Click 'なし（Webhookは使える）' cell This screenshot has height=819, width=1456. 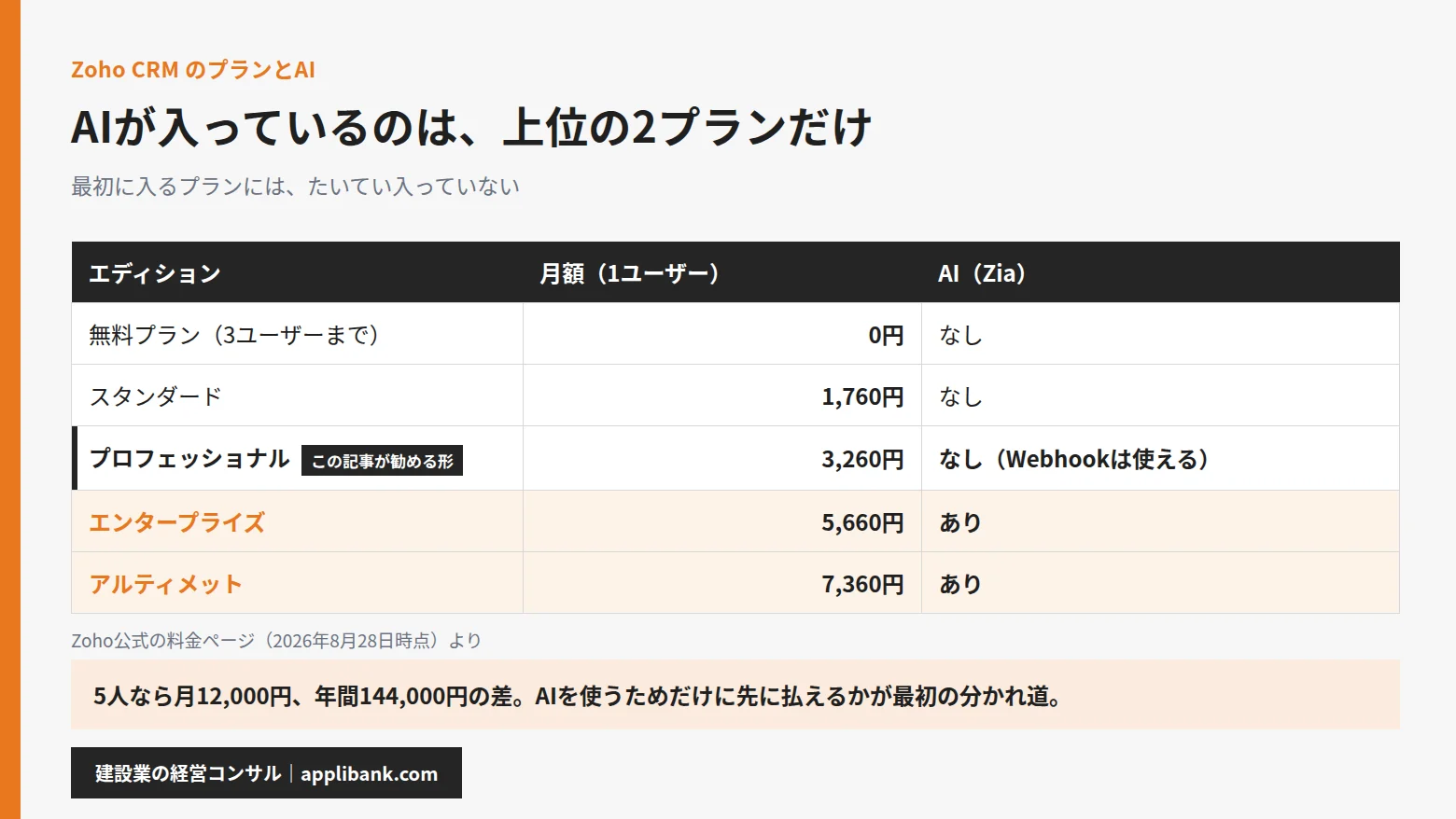pyautogui.click(x=1160, y=458)
